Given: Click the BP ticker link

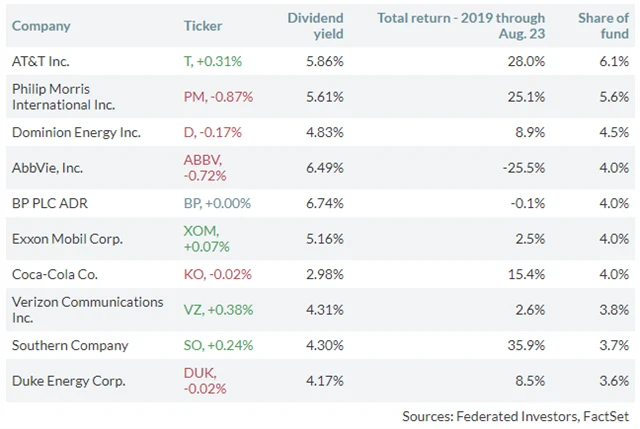Looking at the screenshot, I should click(193, 203).
